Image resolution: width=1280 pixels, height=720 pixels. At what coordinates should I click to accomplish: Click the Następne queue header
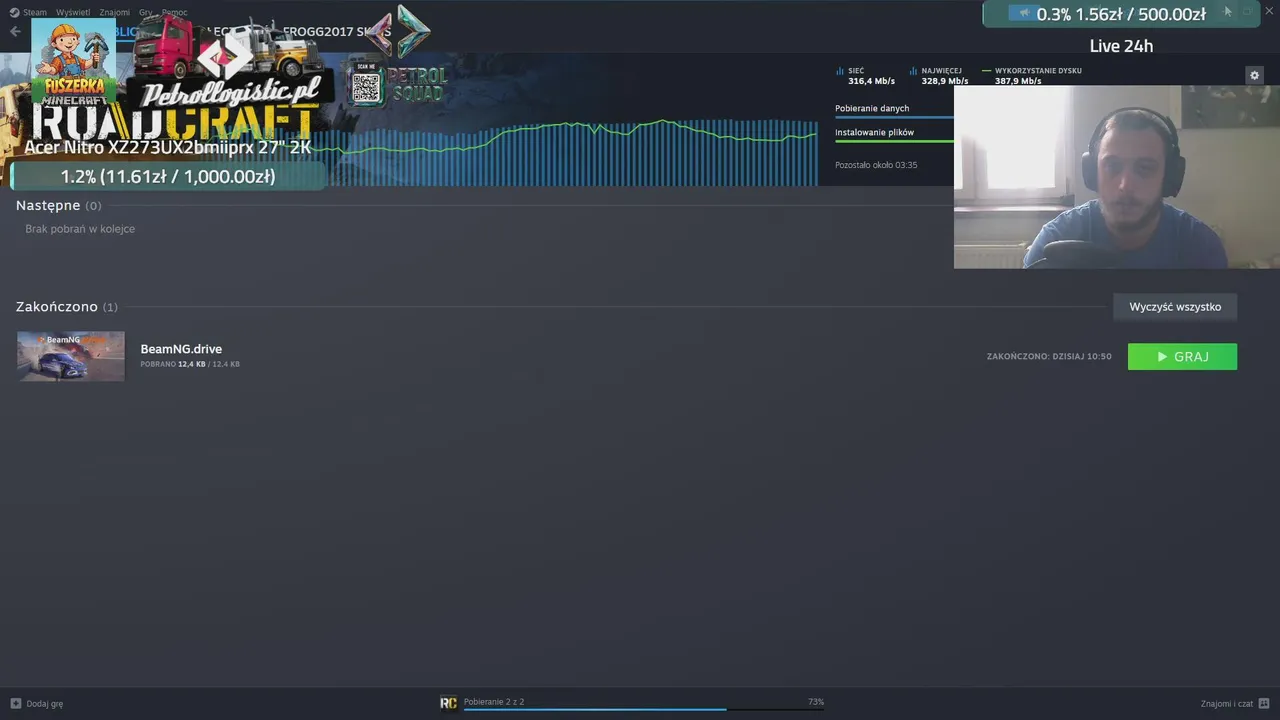[48, 205]
